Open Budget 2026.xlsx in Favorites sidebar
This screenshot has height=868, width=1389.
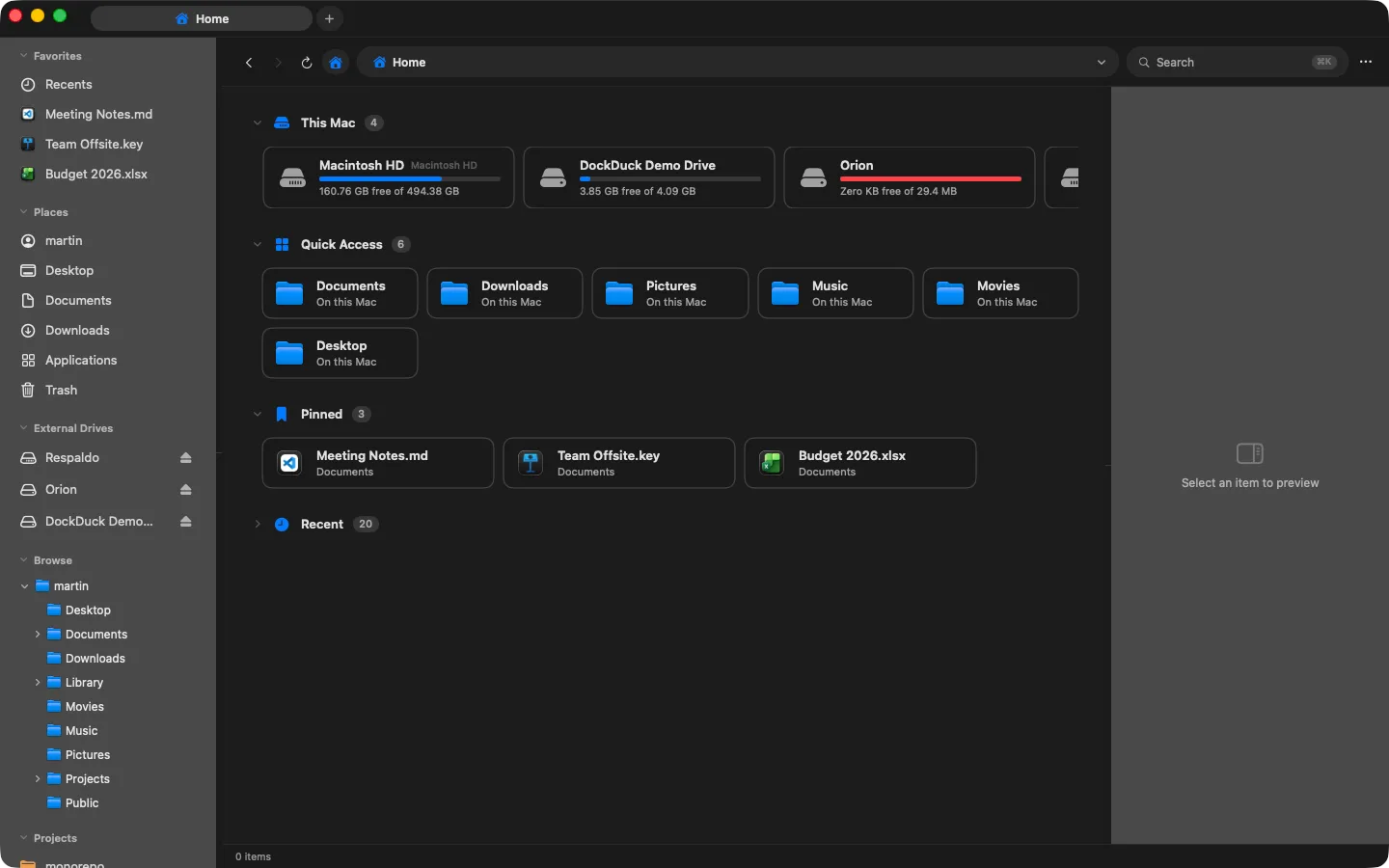tap(108, 175)
